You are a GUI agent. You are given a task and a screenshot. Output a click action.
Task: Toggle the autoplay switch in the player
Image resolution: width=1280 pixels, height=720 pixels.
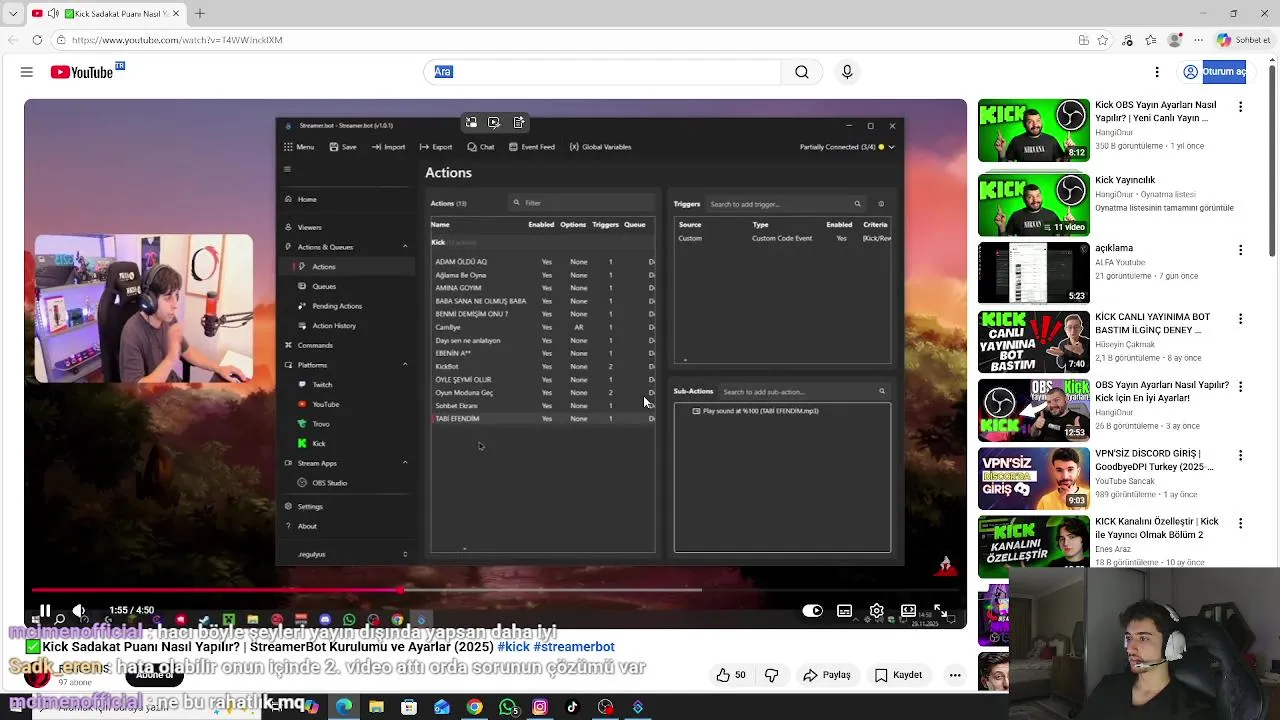[x=812, y=610]
